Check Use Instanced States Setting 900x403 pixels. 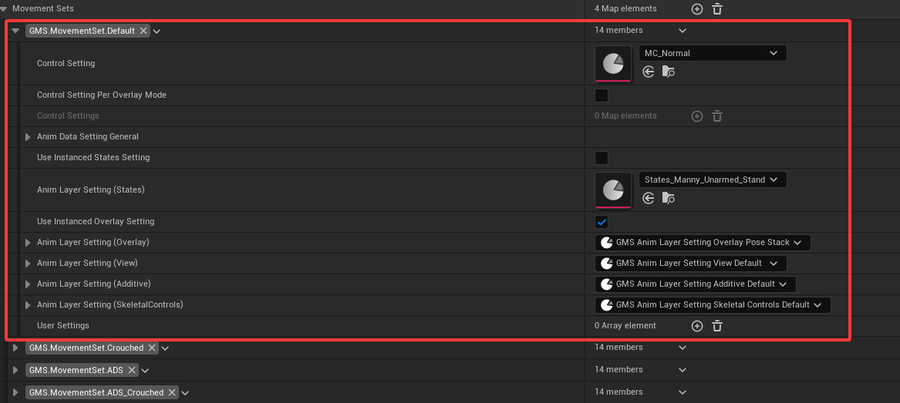pos(602,158)
